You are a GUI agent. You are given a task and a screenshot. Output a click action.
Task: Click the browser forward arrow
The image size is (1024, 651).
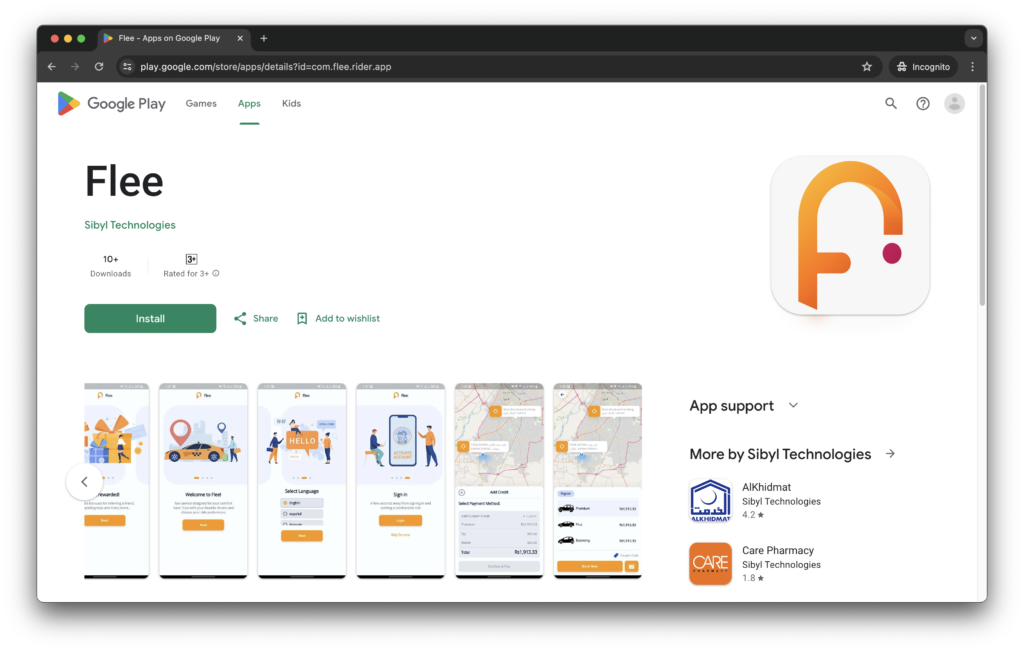point(75,67)
